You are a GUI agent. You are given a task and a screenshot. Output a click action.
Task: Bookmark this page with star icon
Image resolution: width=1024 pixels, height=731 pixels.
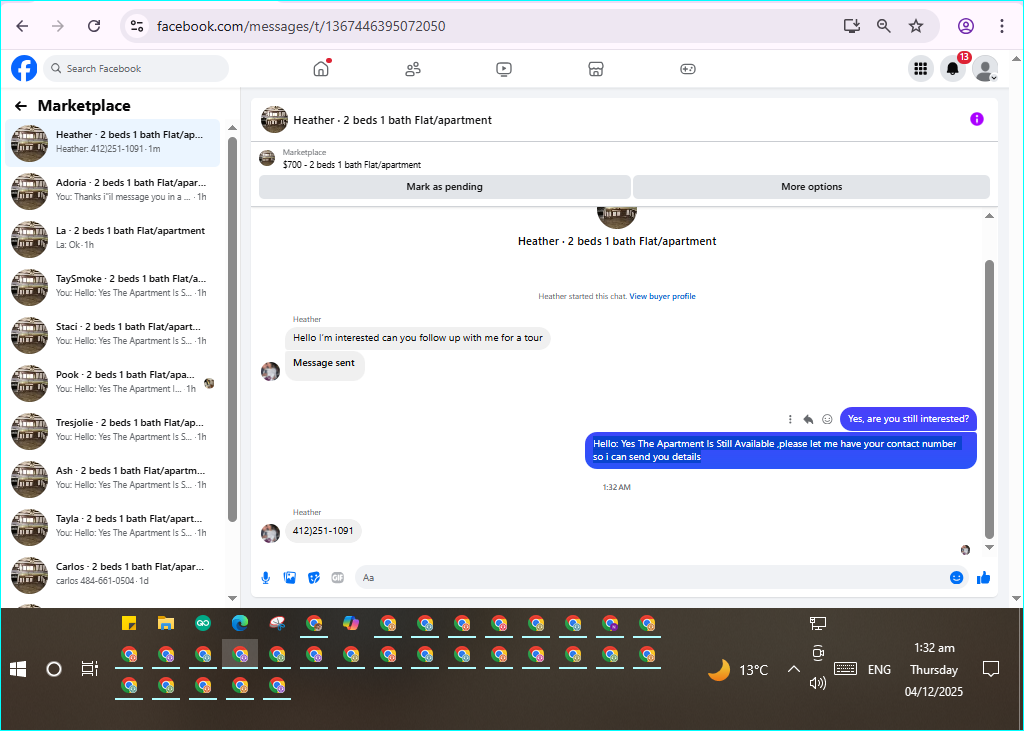[x=916, y=26]
